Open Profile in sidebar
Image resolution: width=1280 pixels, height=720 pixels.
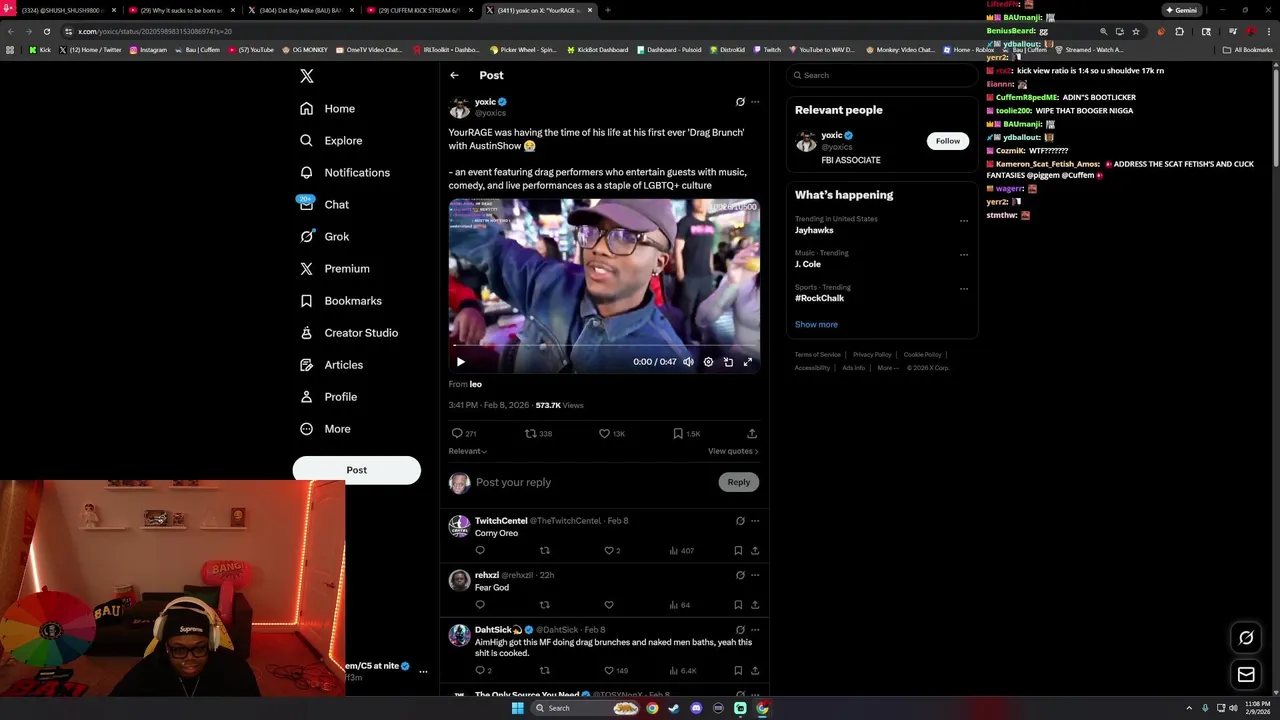[328, 397]
